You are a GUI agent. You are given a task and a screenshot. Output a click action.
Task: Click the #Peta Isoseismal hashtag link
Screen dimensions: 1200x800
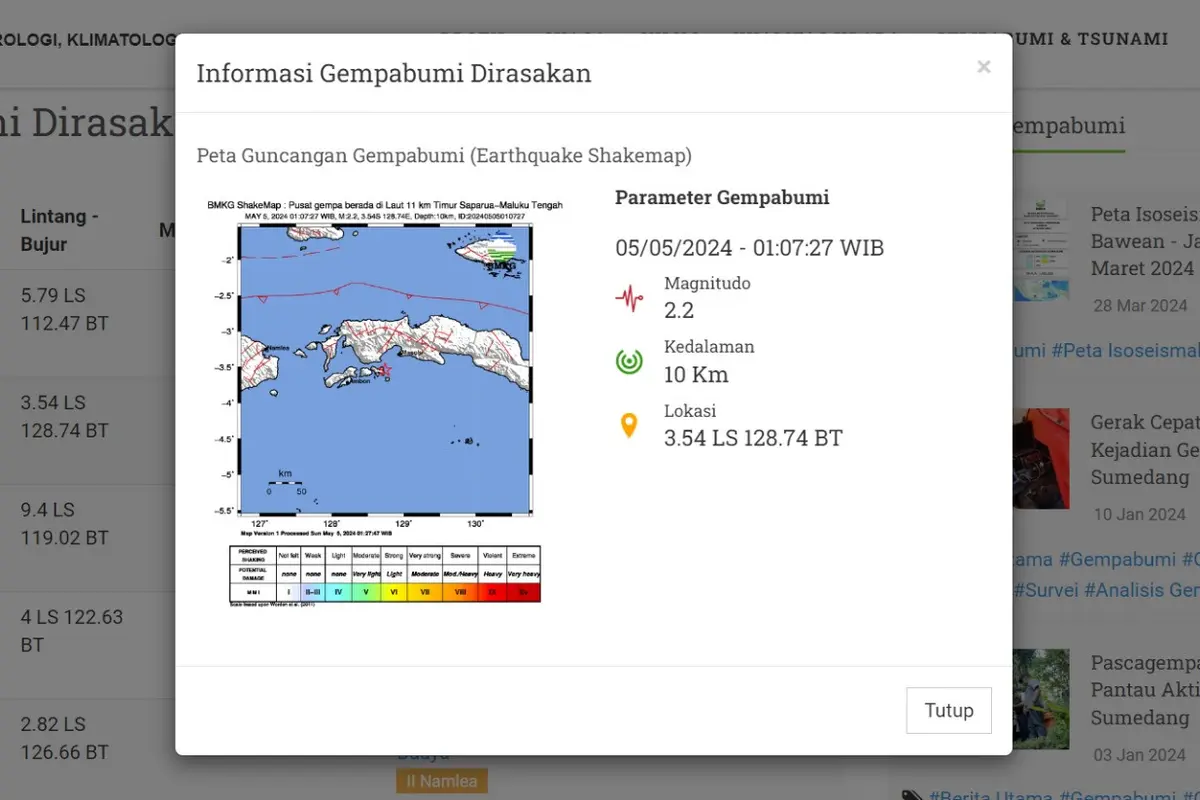coord(1125,351)
